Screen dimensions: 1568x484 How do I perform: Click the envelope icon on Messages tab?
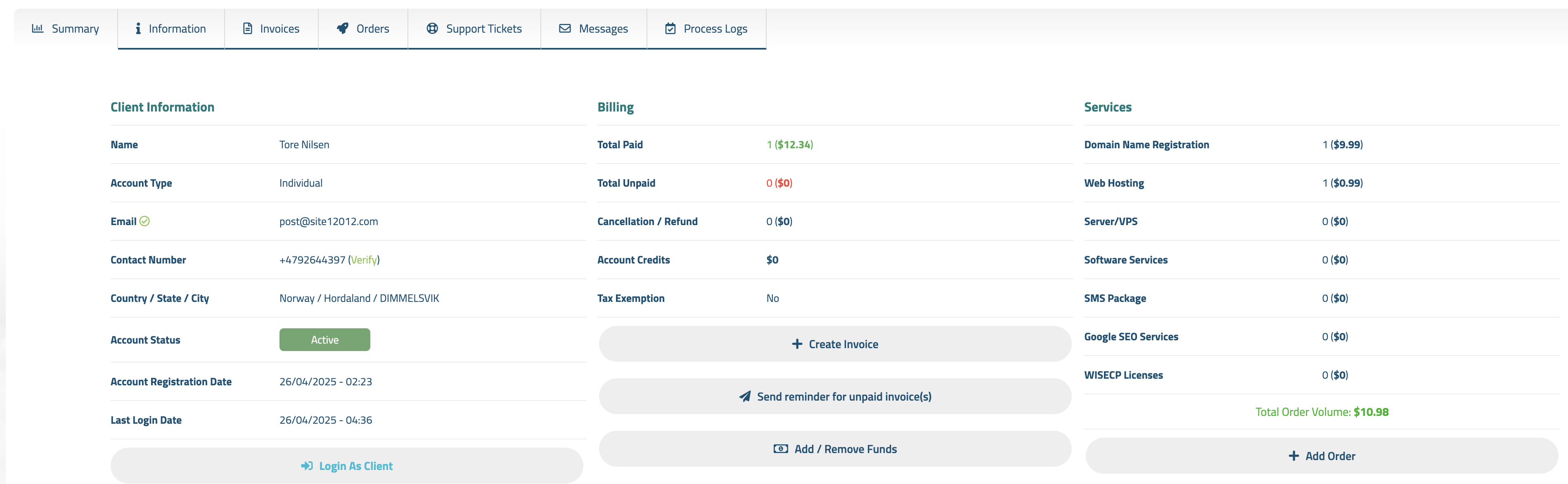click(565, 28)
